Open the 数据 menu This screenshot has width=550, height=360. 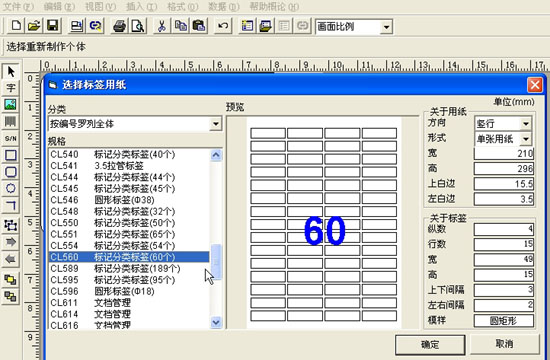point(223,6)
